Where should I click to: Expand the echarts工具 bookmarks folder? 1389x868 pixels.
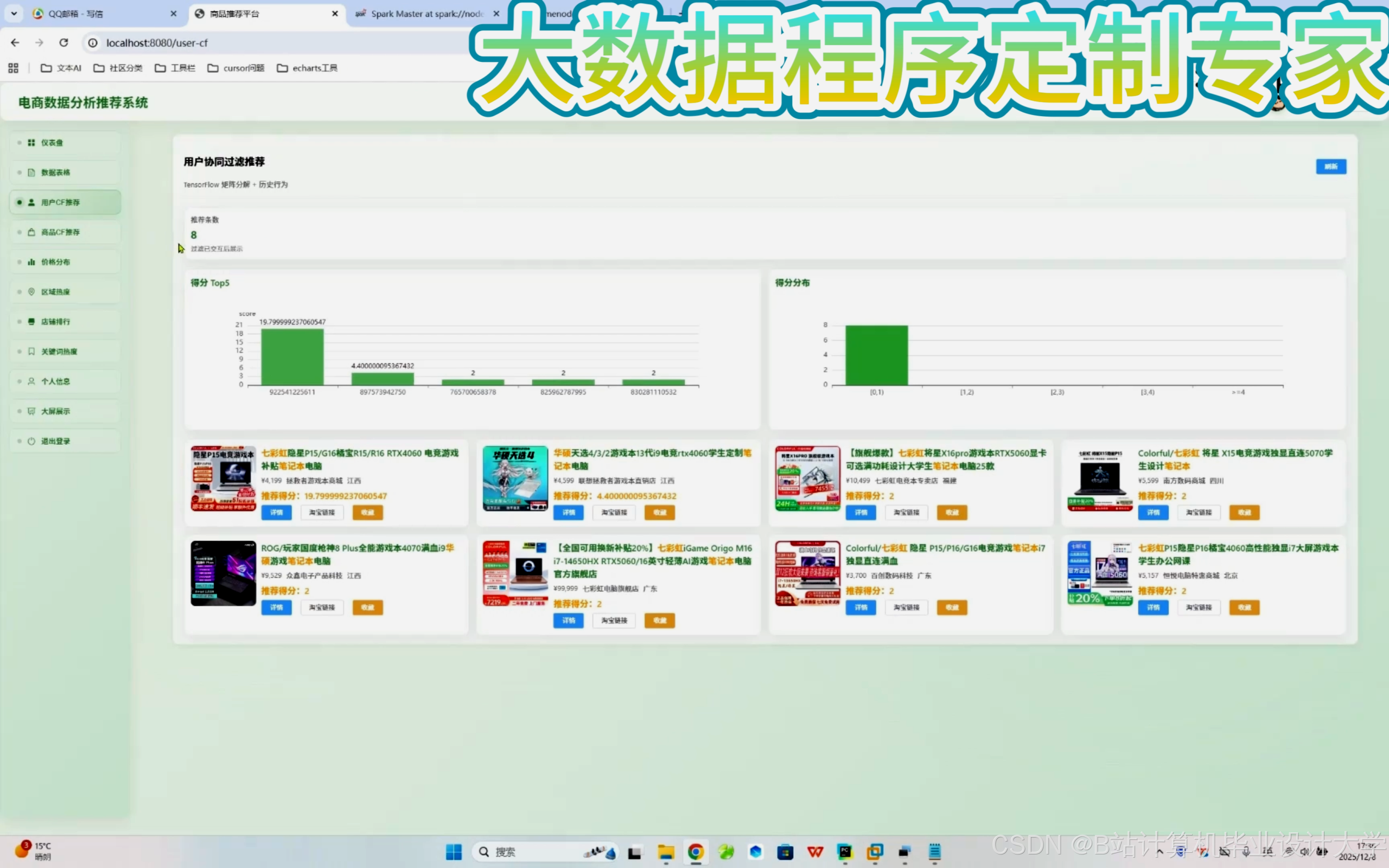[x=307, y=68]
